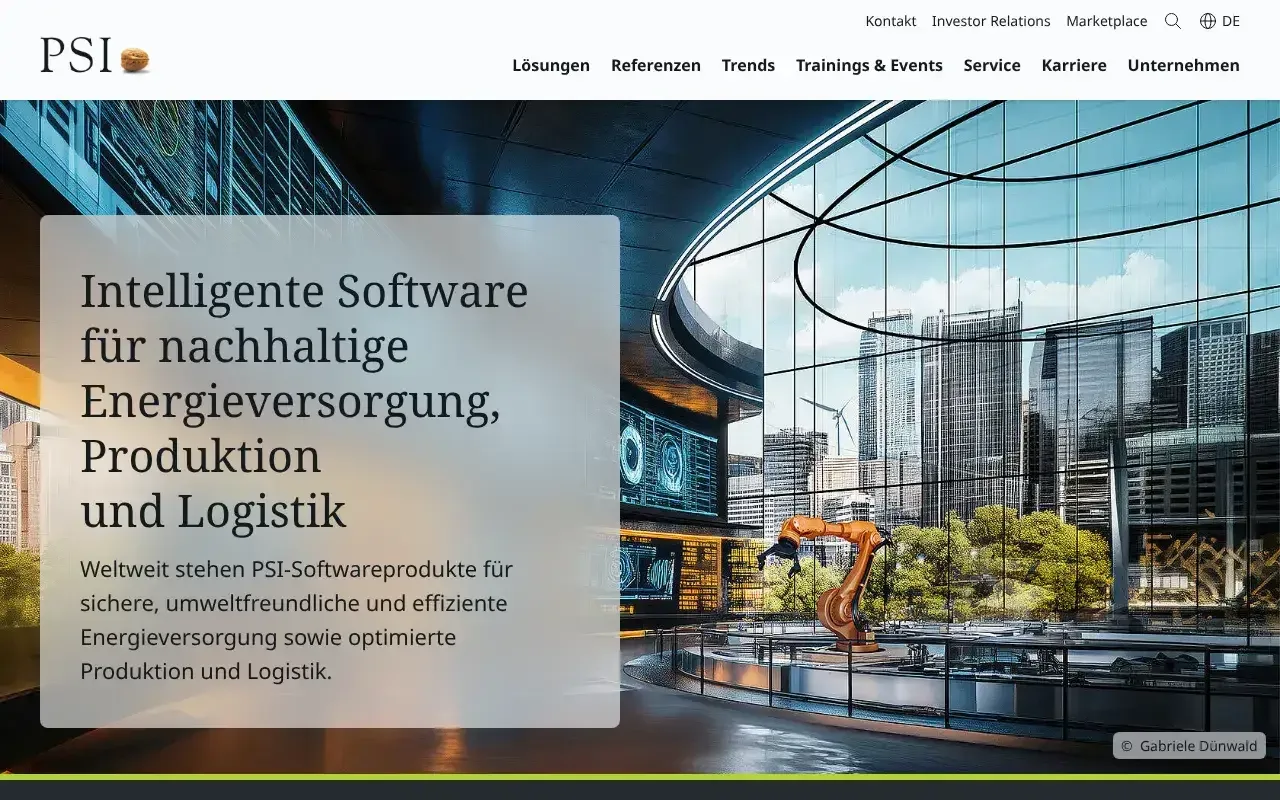Image resolution: width=1280 pixels, height=800 pixels.
Task: Open the Karriere menu
Action: click(x=1074, y=65)
